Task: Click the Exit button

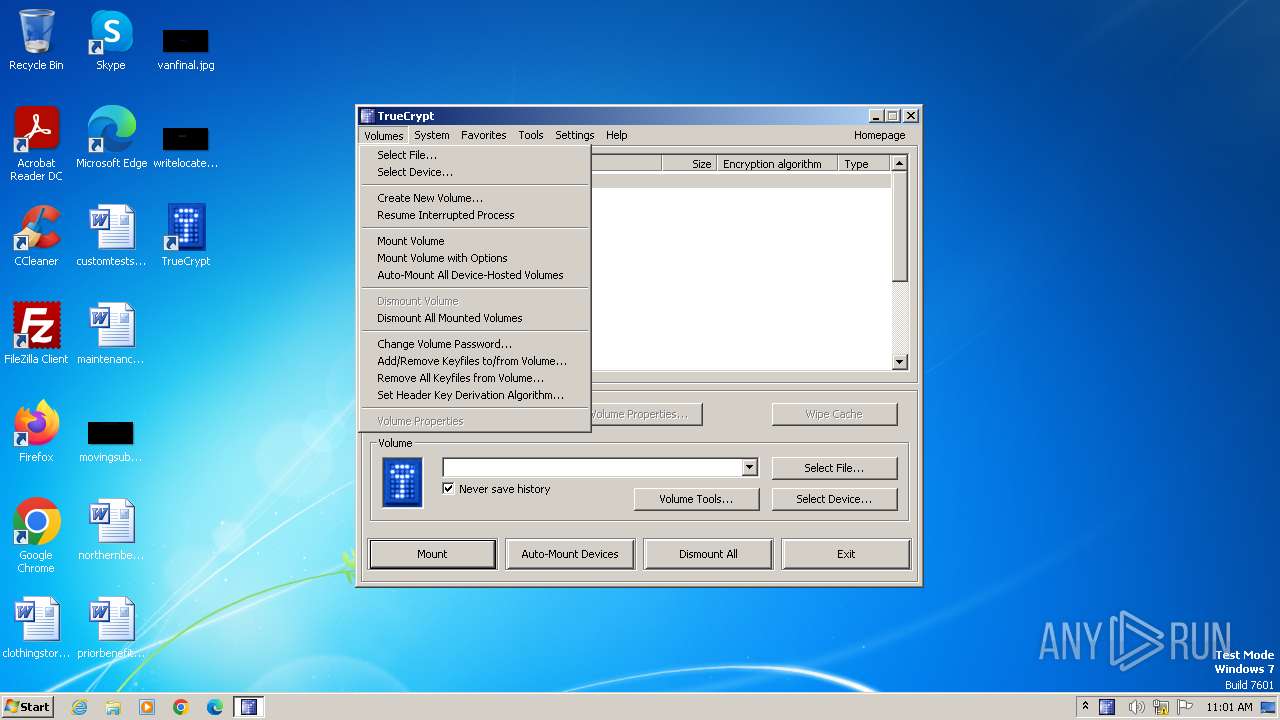Action: click(846, 554)
